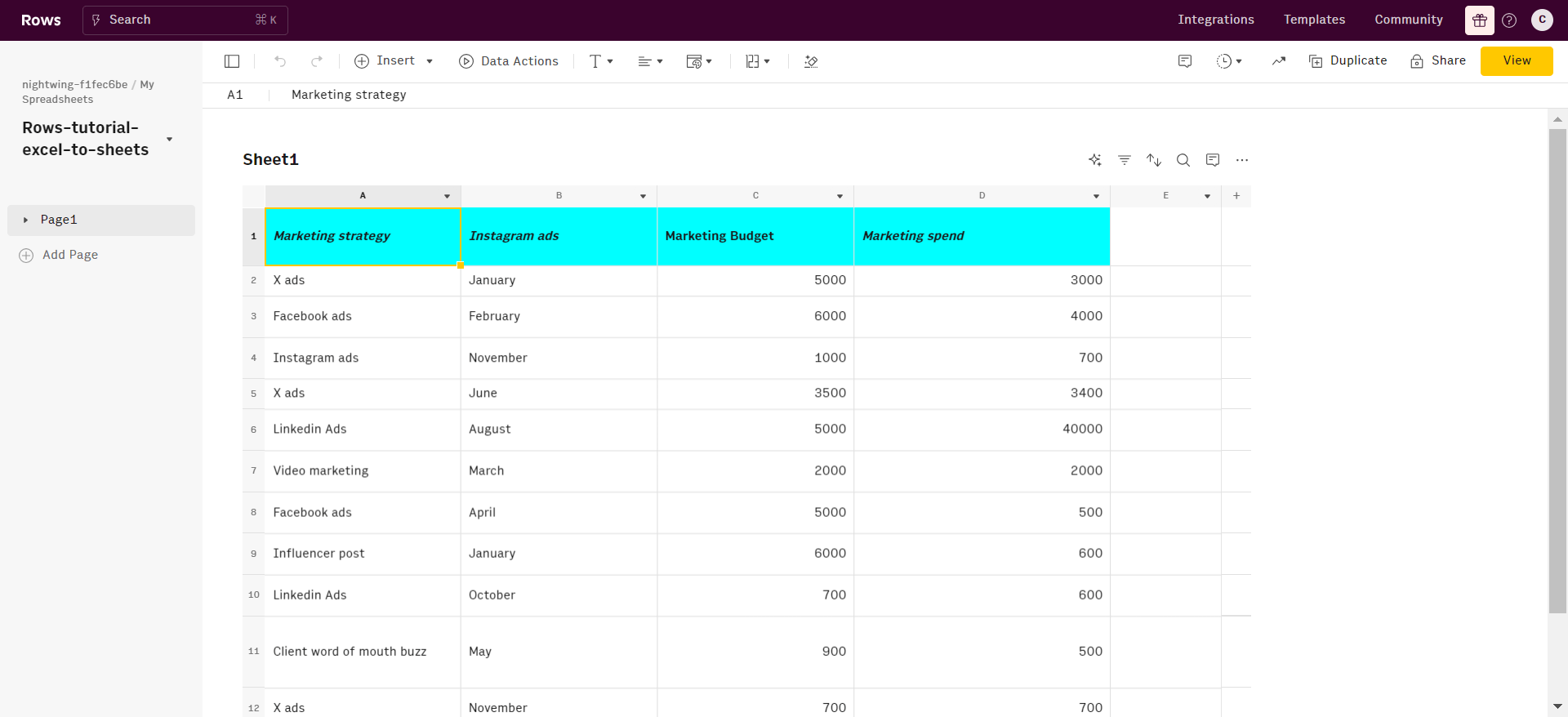Click the formula bar content

click(349, 95)
